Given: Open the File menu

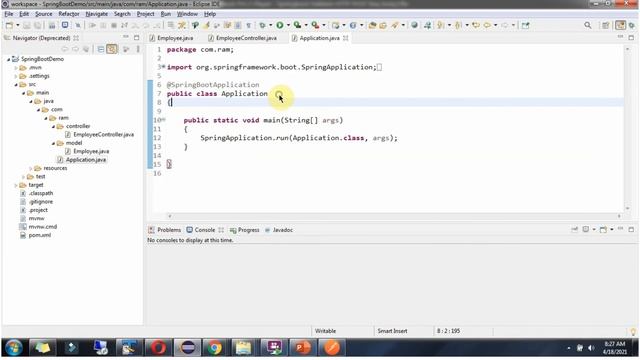Looking at the screenshot, I should pos(9,14).
